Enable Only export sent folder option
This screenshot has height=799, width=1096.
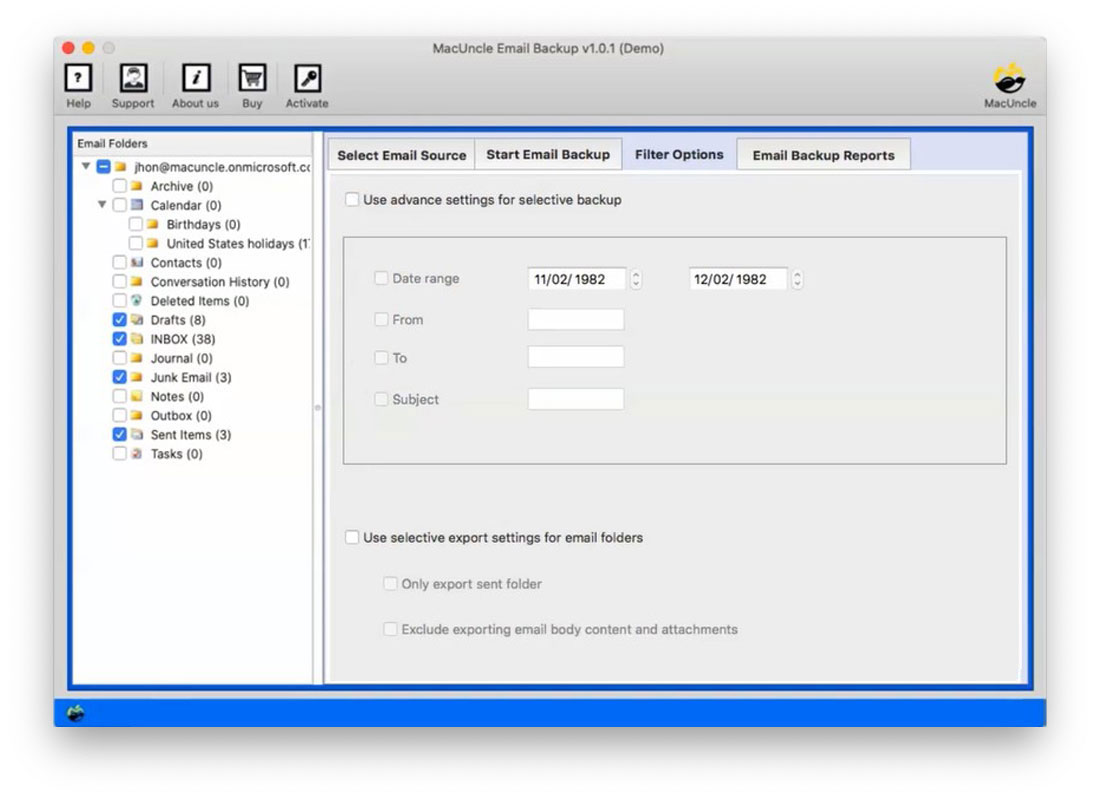coord(390,583)
